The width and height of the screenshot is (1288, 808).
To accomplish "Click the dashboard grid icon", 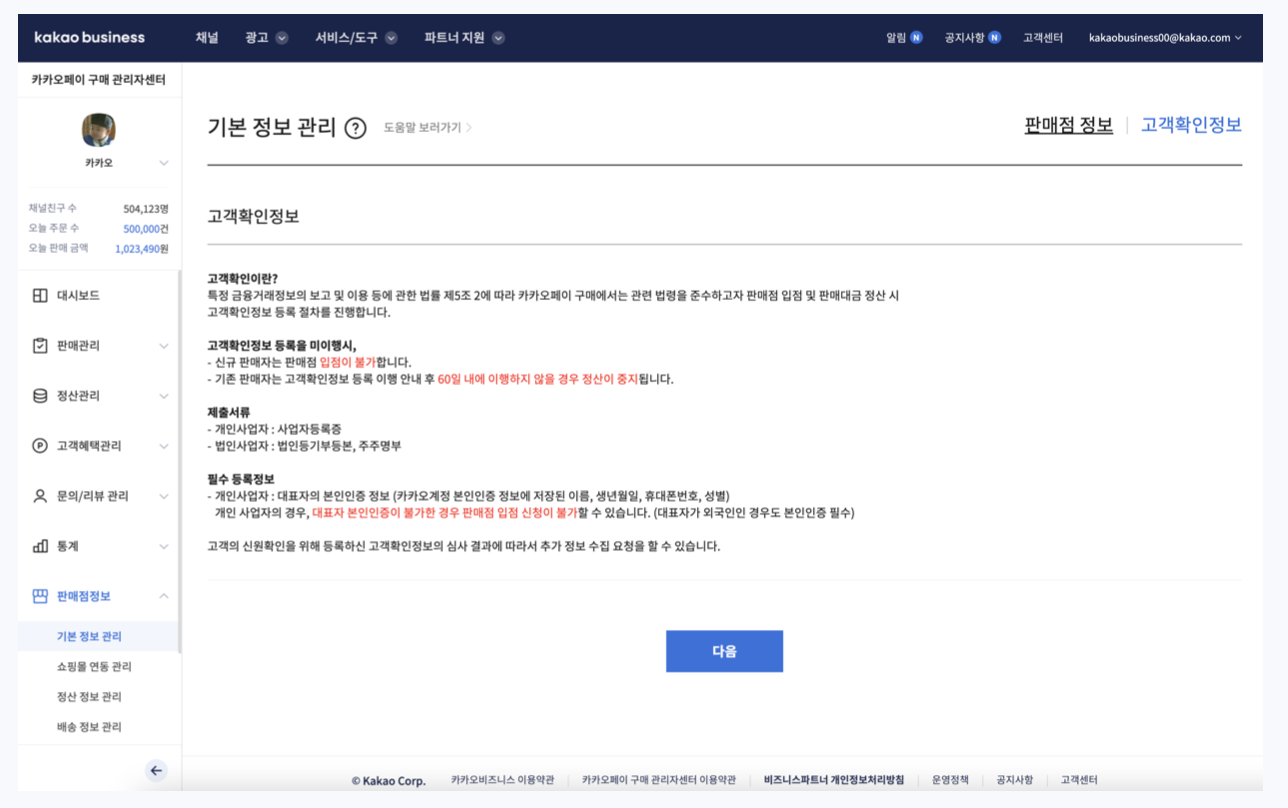I will coord(40,296).
